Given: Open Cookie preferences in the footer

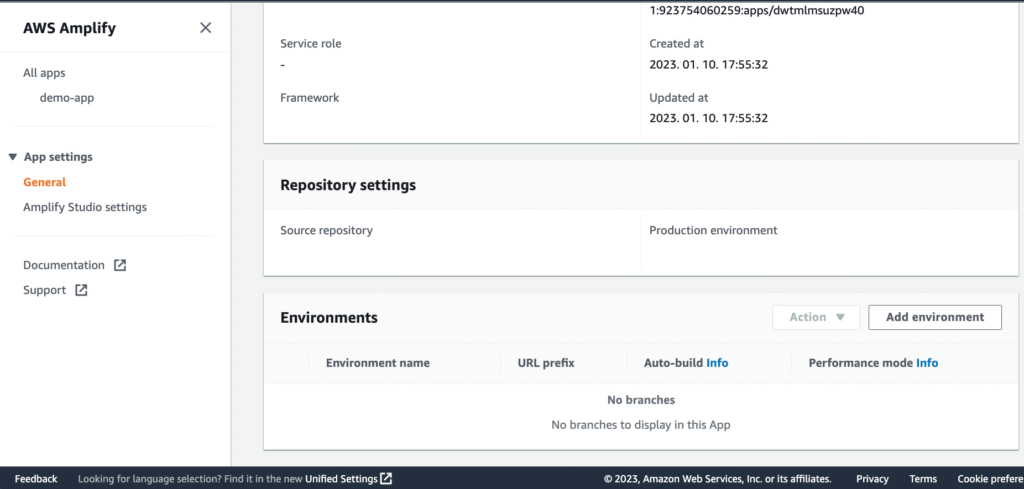Looking at the screenshot, I should tap(990, 479).
